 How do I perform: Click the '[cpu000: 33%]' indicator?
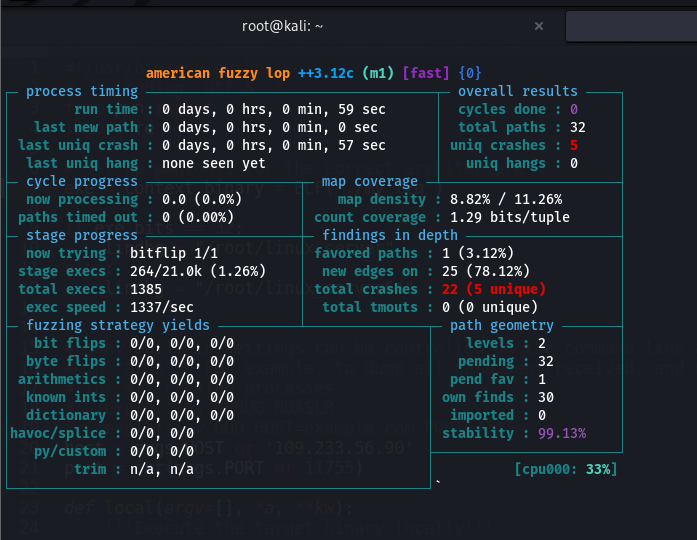(566, 469)
